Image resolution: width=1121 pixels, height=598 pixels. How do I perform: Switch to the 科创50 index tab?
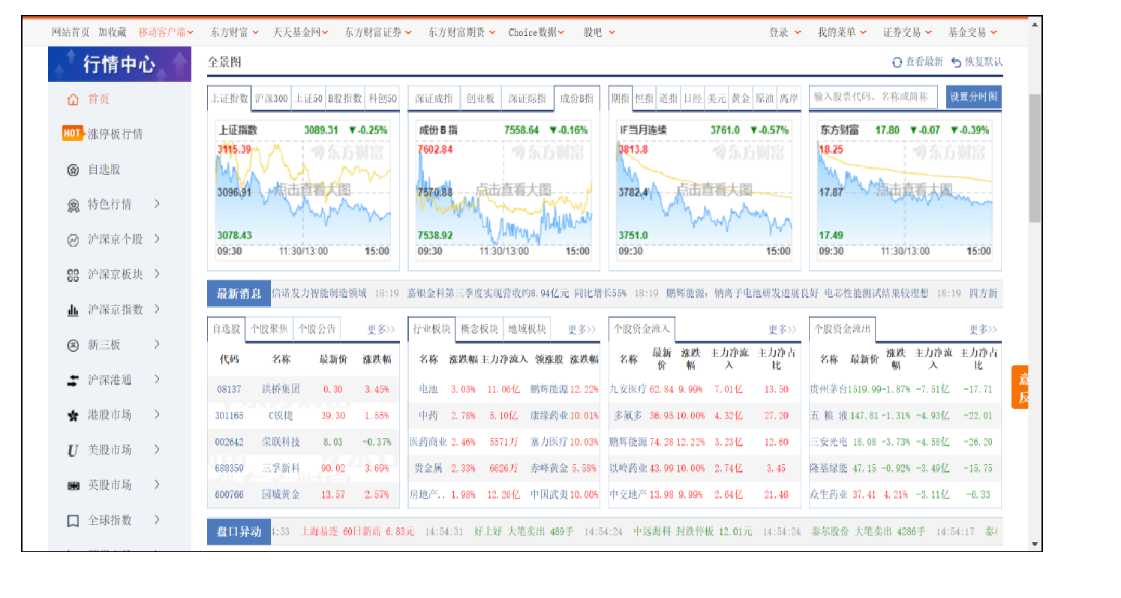click(382, 99)
